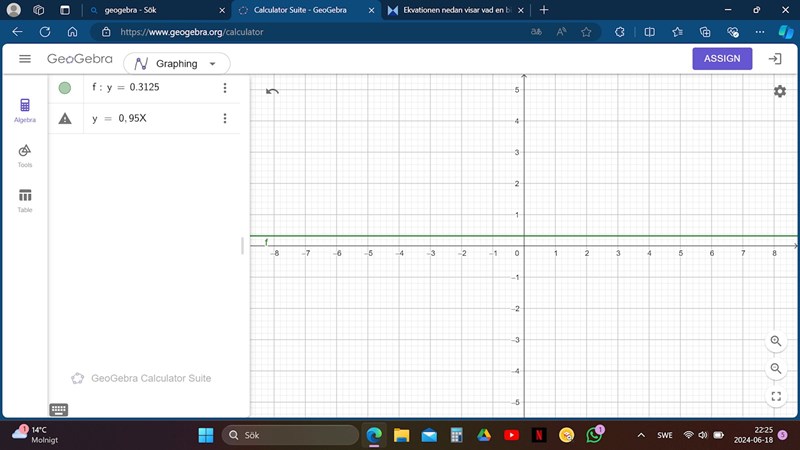
Task: Enter fullscreen graph mode
Action: pos(776,397)
